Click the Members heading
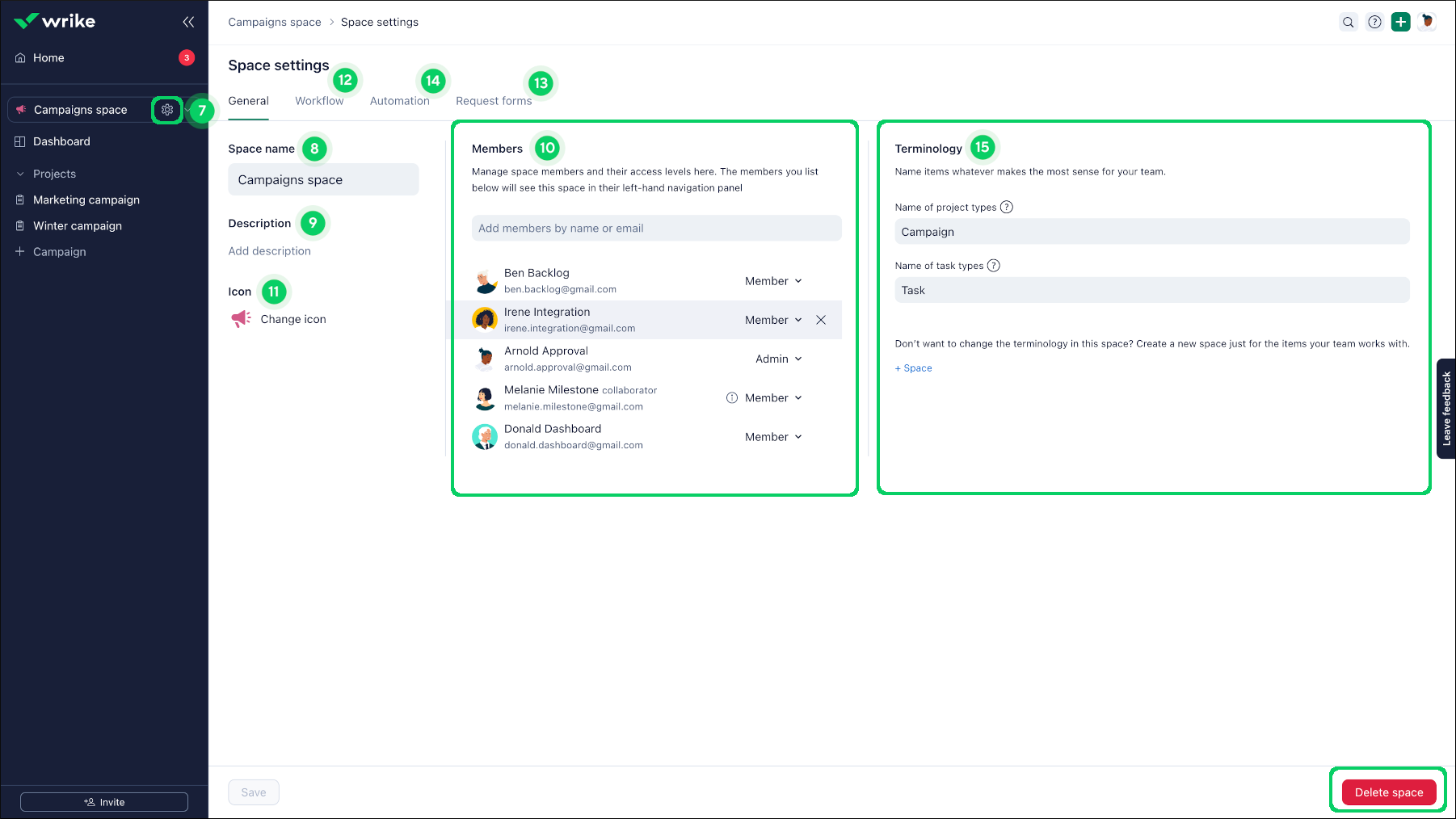Viewport: 1456px width, 819px height. pos(497,149)
